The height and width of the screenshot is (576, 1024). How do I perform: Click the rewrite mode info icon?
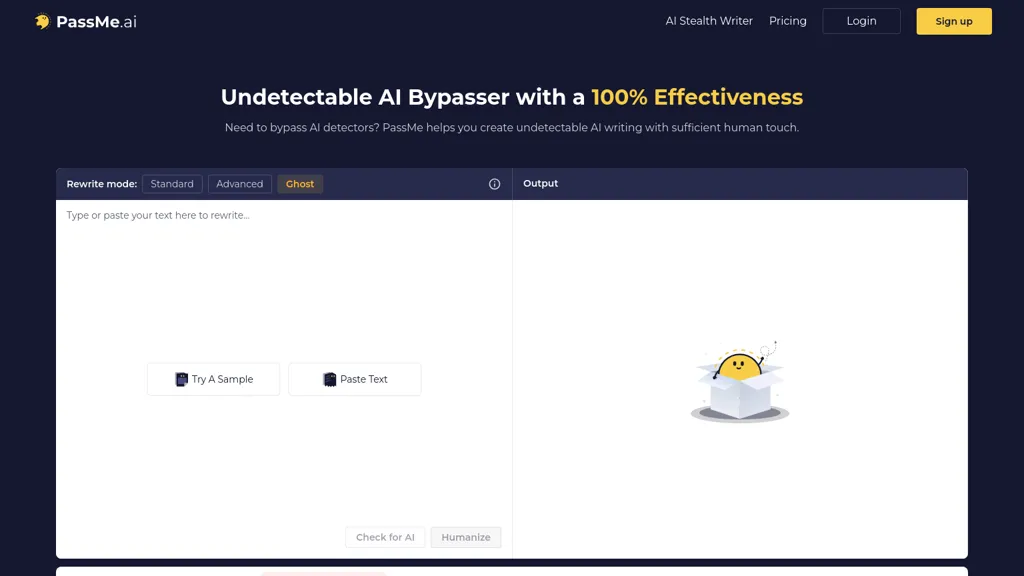(x=494, y=184)
